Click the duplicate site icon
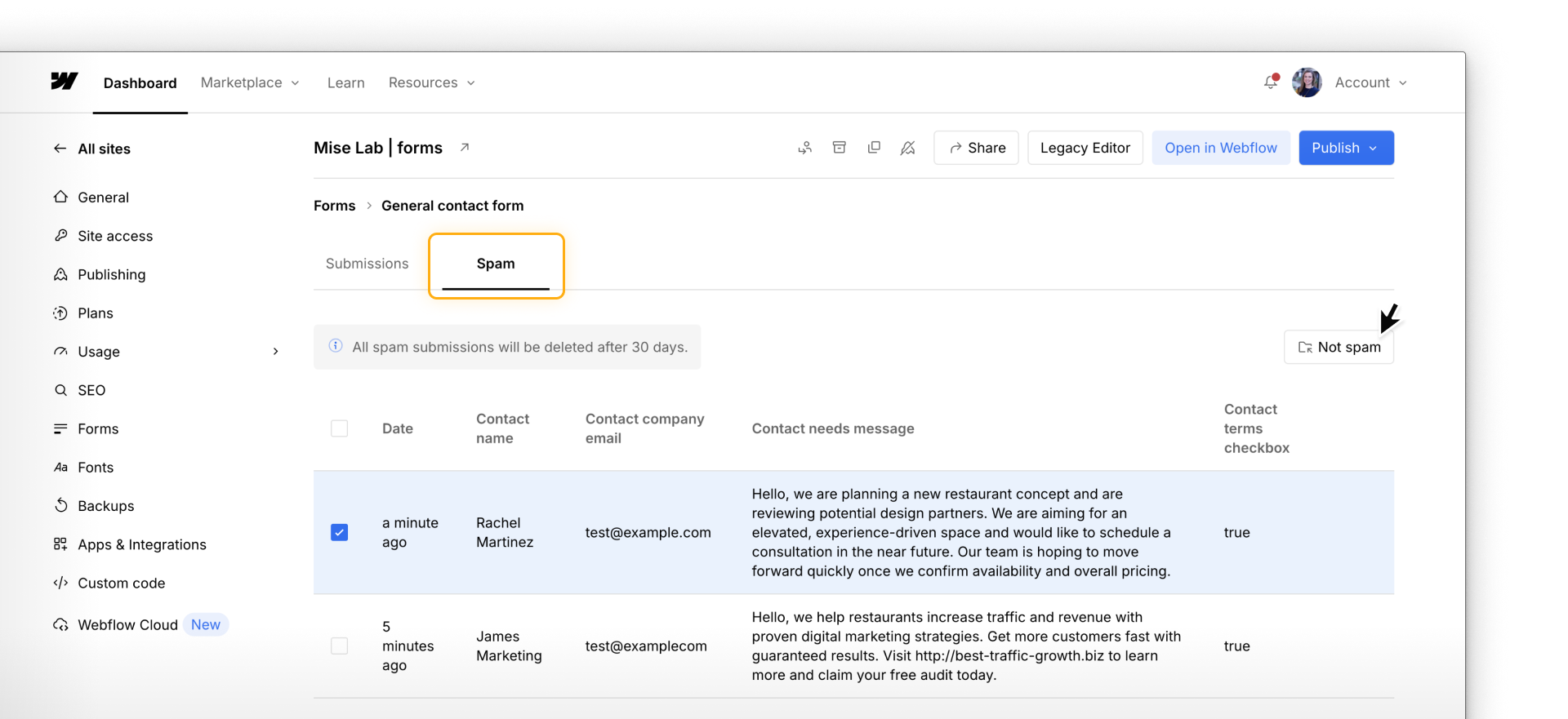This screenshot has width=1568, height=719. [874, 148]
